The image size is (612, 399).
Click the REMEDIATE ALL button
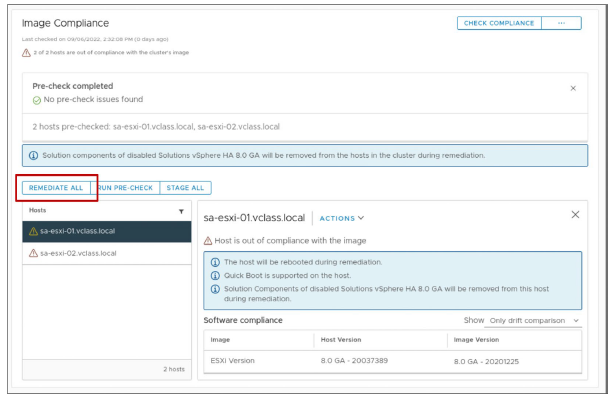(56, 188)
